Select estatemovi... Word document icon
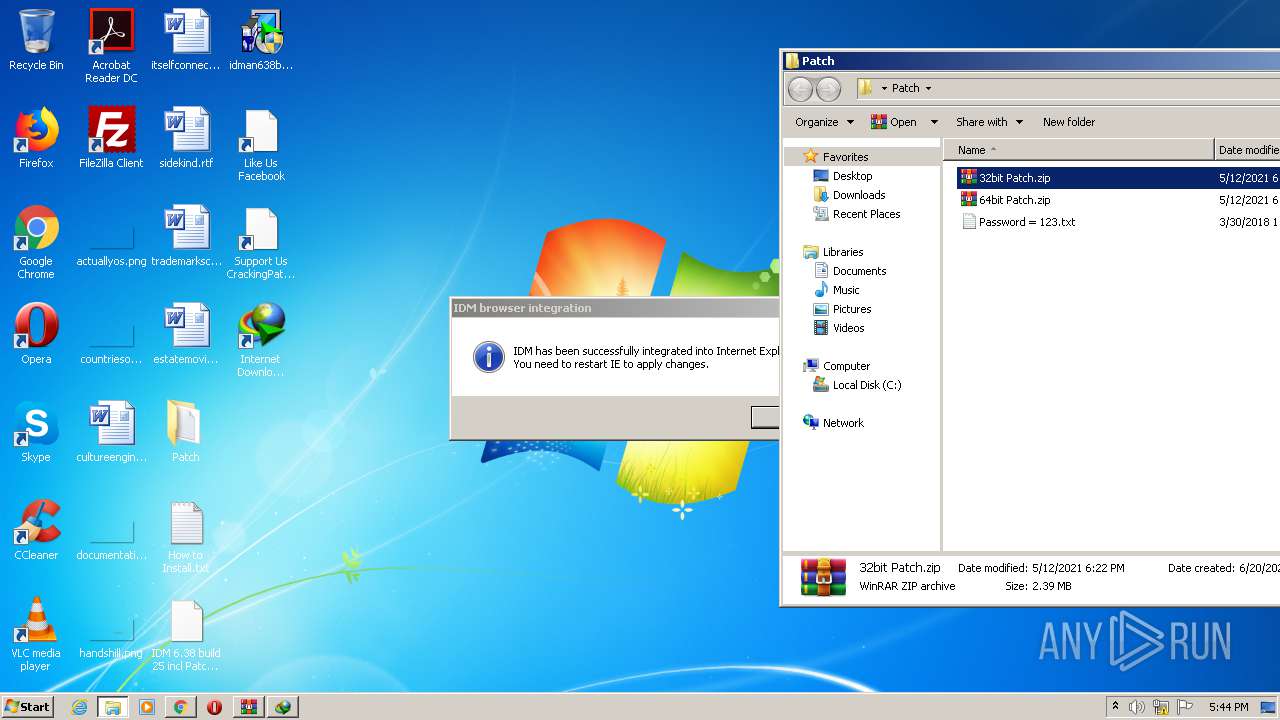 (x=186, y=335)
